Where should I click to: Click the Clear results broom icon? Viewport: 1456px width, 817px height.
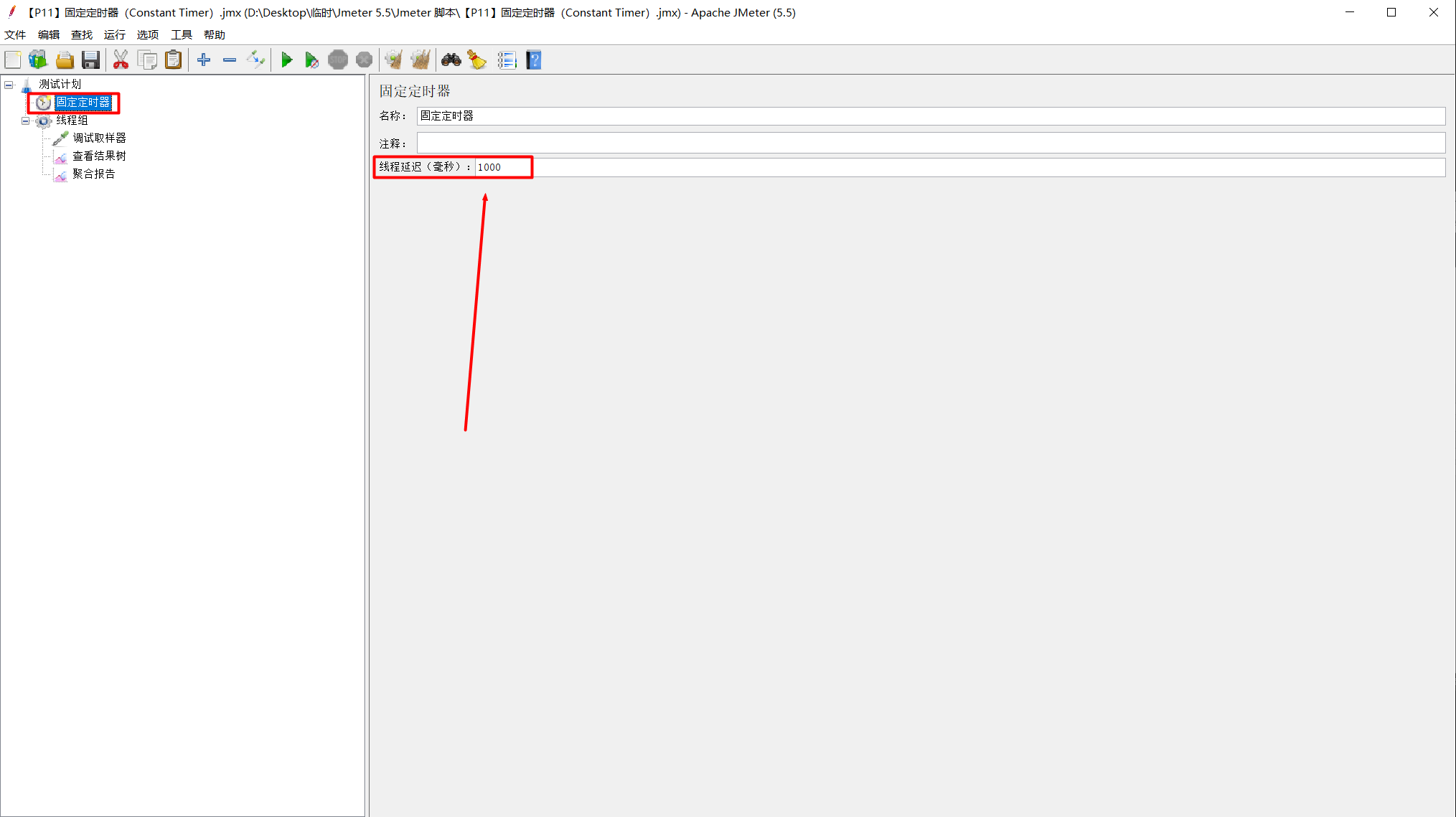[x=393, y=60]
